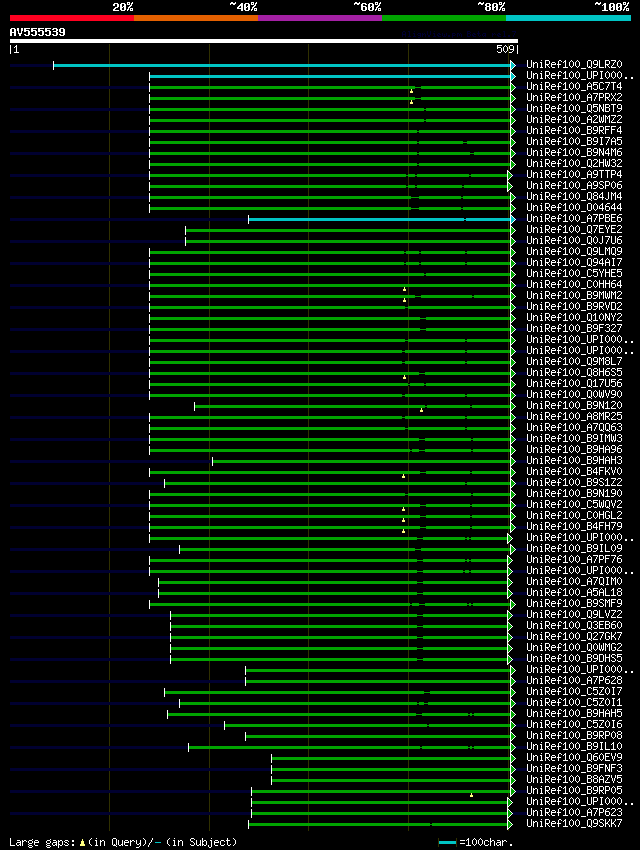
Task: Click the green alignment bar for UniRef100_Q0J7U6
Action: coord(348,242)
